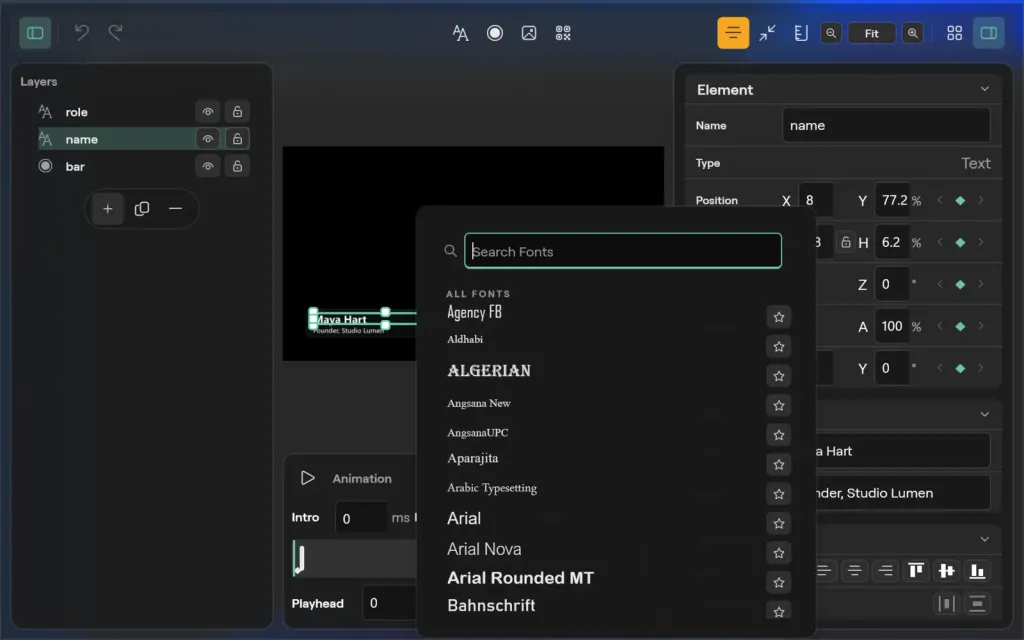Collapse the Element section

[x=984, y=89]
